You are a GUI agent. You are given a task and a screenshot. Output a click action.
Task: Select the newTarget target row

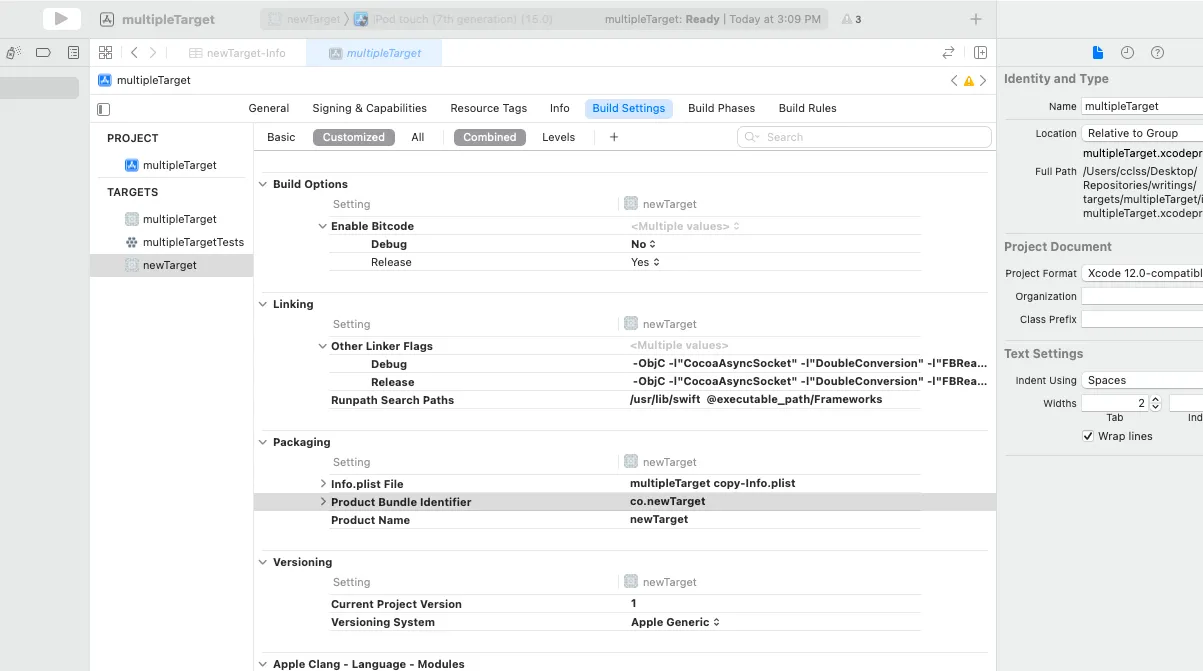[171, 265]
